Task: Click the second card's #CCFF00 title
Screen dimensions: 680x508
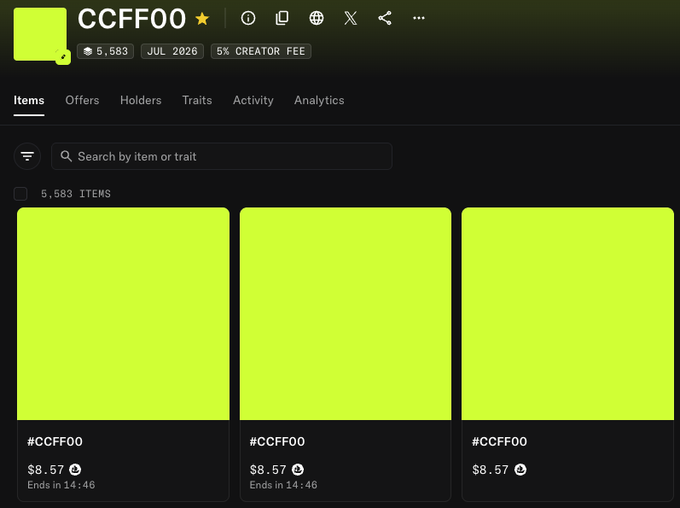Action: pyautogui.click(x=277, y=442)
